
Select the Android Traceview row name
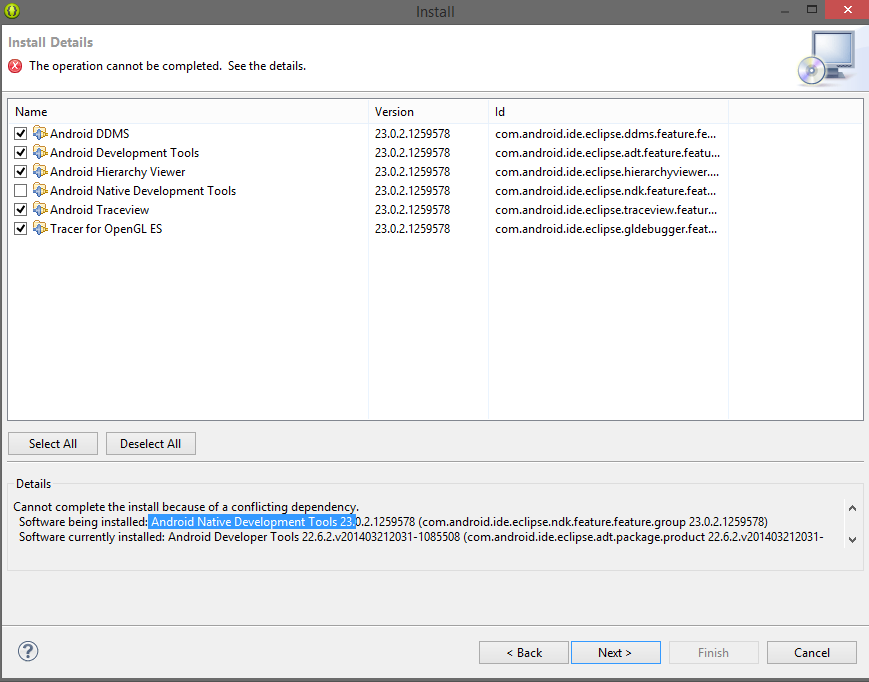coord(100,209)
